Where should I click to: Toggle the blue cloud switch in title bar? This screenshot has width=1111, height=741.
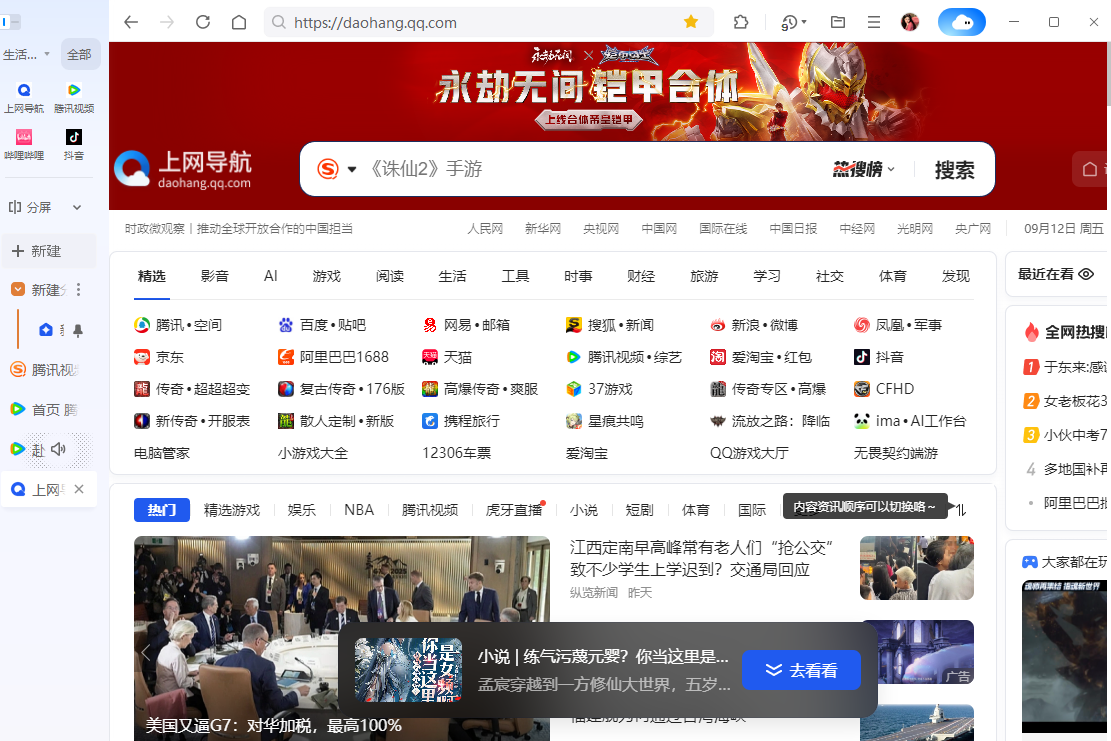[961, 21]
